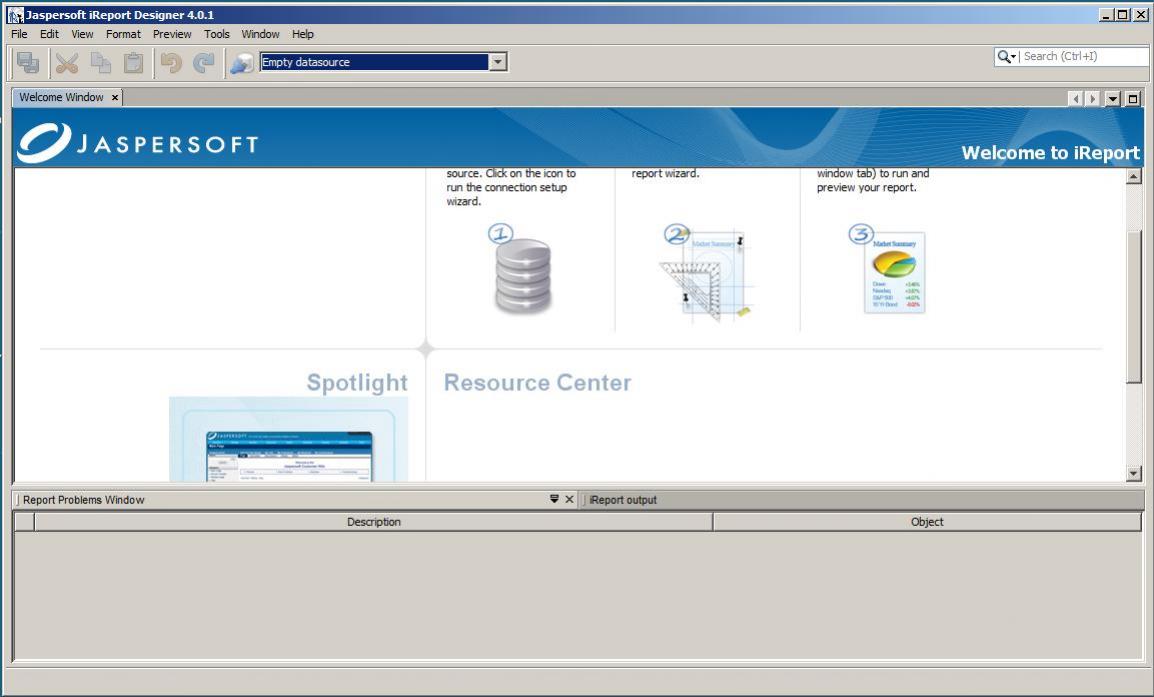
Task: Expand the Empty datasource dropdown arrow
Action: point(498,62)
